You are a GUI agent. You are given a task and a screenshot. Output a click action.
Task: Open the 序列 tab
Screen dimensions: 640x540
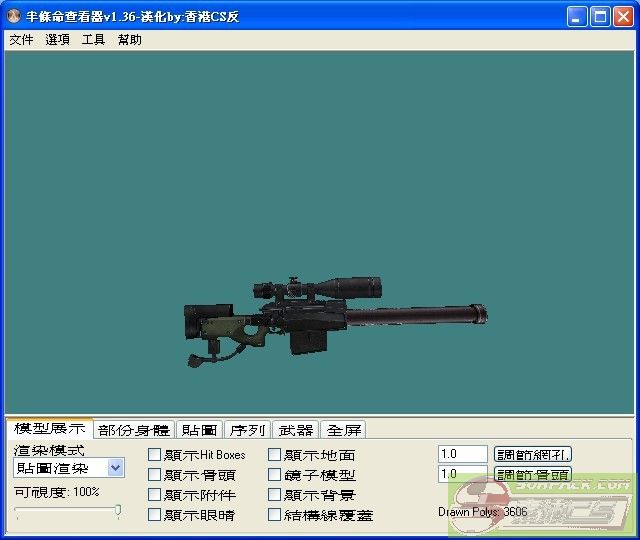pyautogui.click(x=247, y=430)
